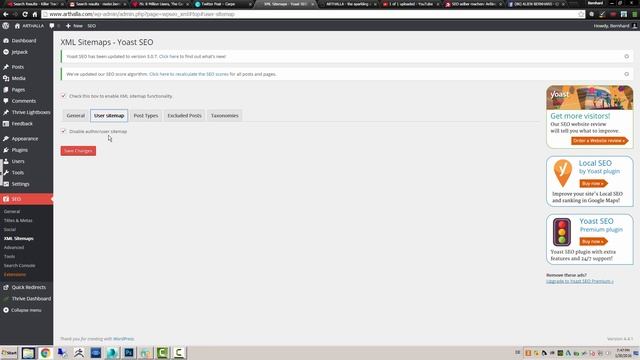This screenshot has height=360, width=640.
Task: Open Search Console submenu item
Action: 19,265
